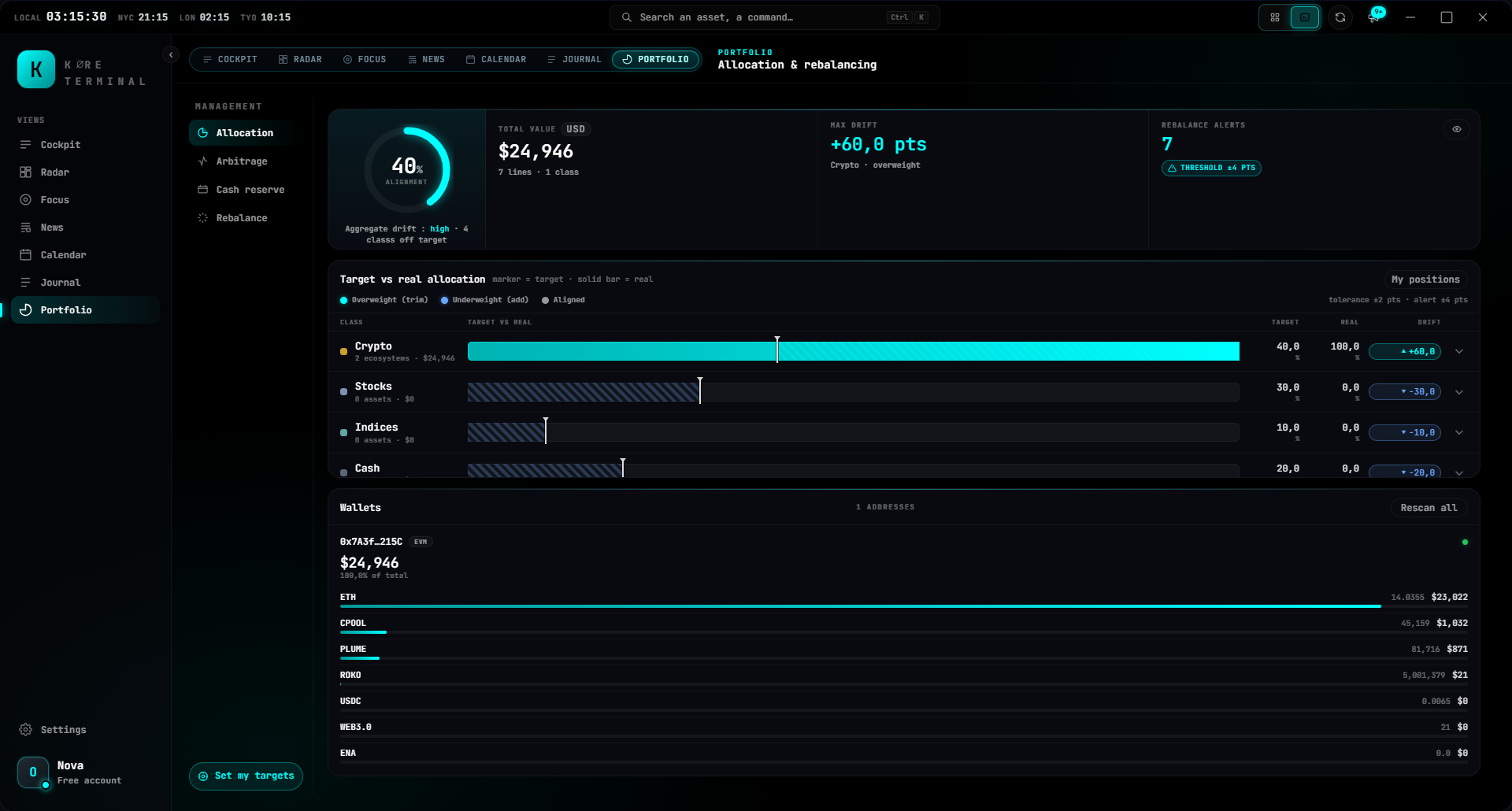Click the Threshold ±4 pts alert badge

pos(1211,168)
